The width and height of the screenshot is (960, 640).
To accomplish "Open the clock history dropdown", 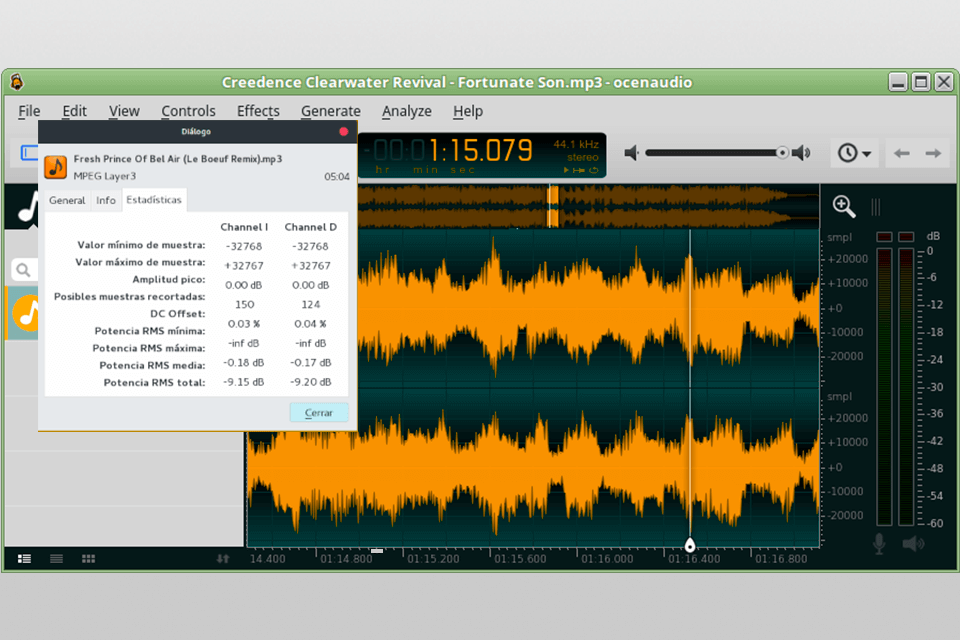I will pos(854,153).
